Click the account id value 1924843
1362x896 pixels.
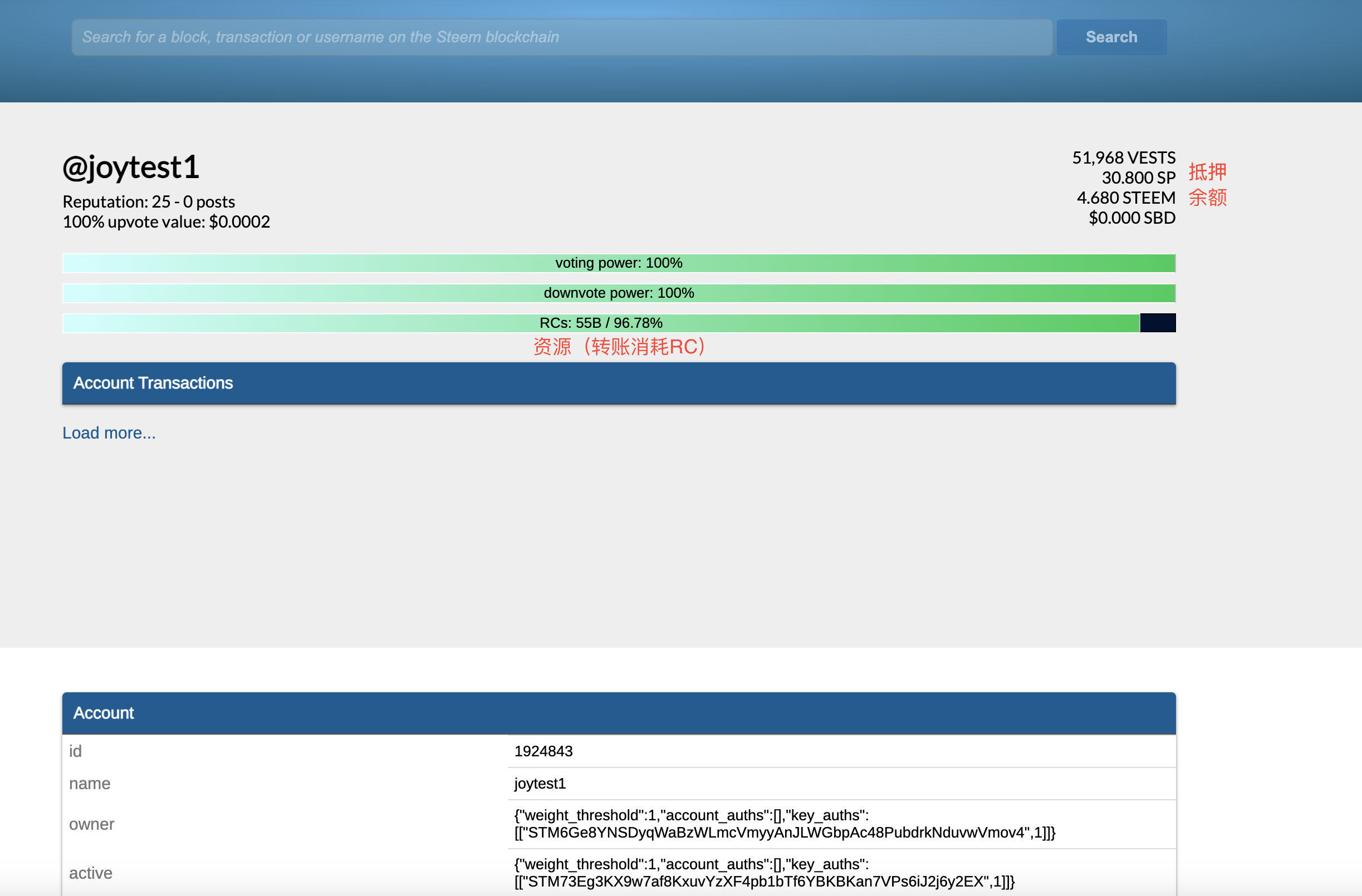pyautogui.click(x=543, y=751)
